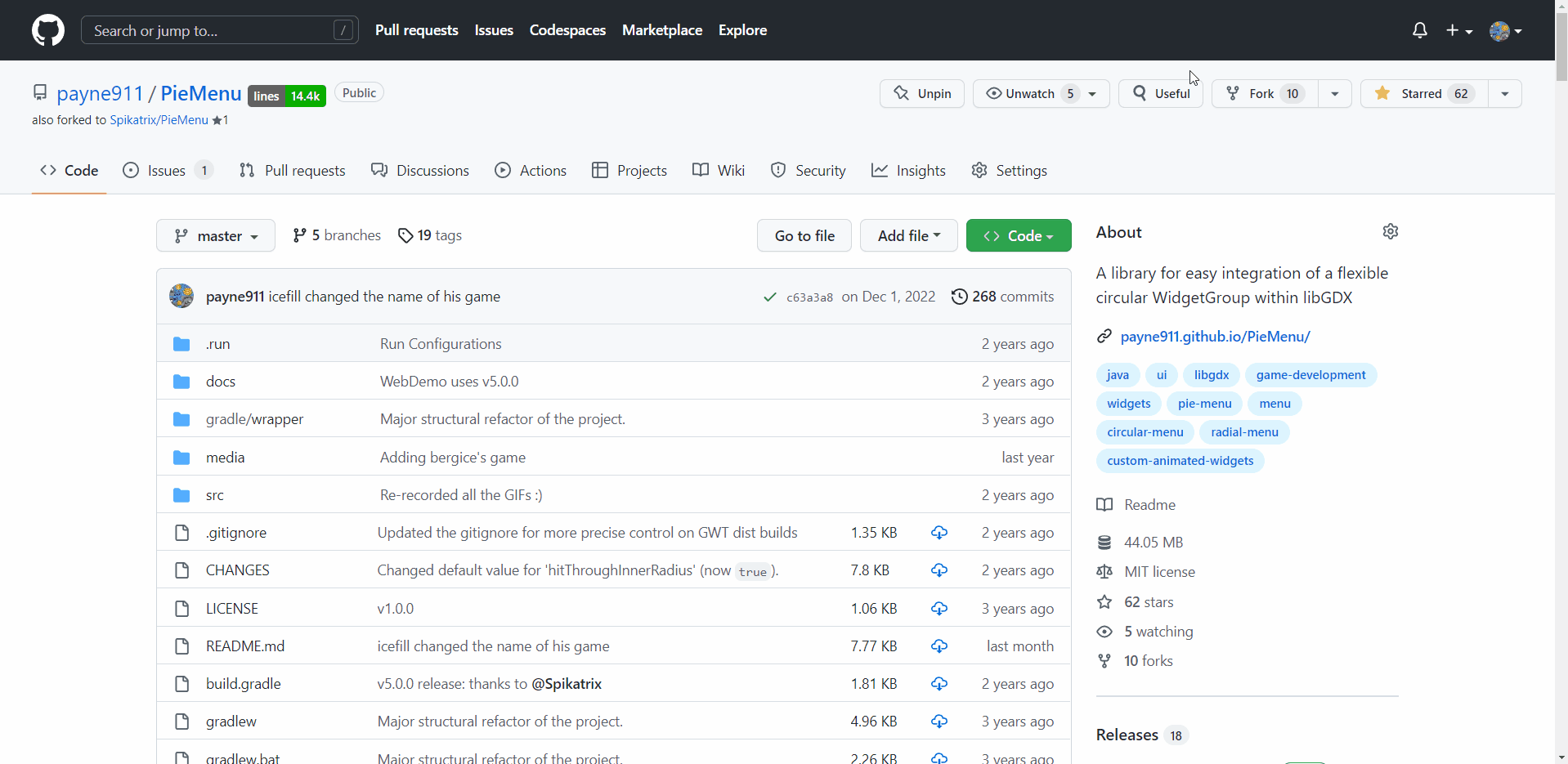Viewport: 1568px width, 764px height.
Task: Click the media folder icon
Action: 181,458
